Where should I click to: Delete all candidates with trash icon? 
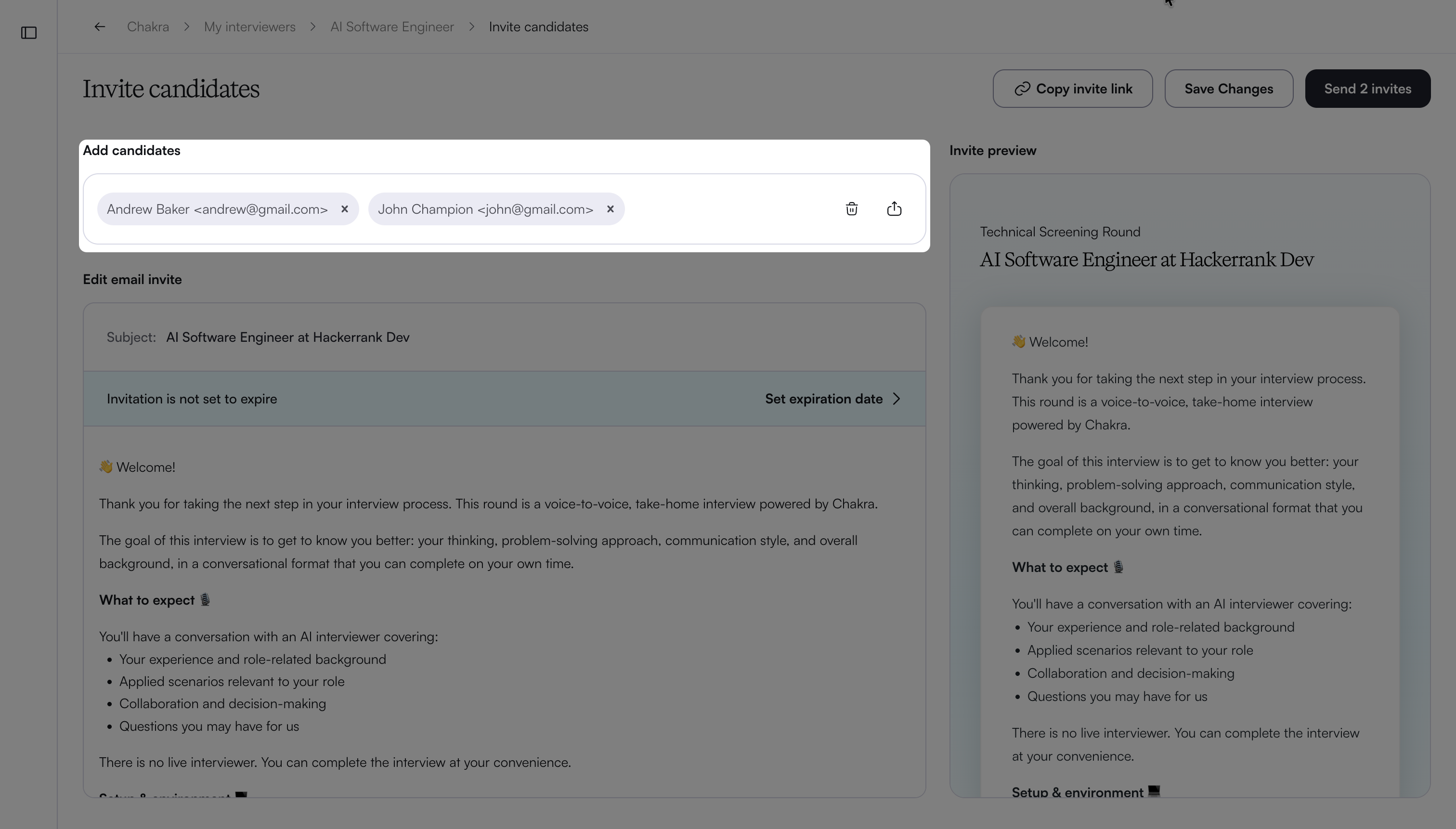coord(851,209)
